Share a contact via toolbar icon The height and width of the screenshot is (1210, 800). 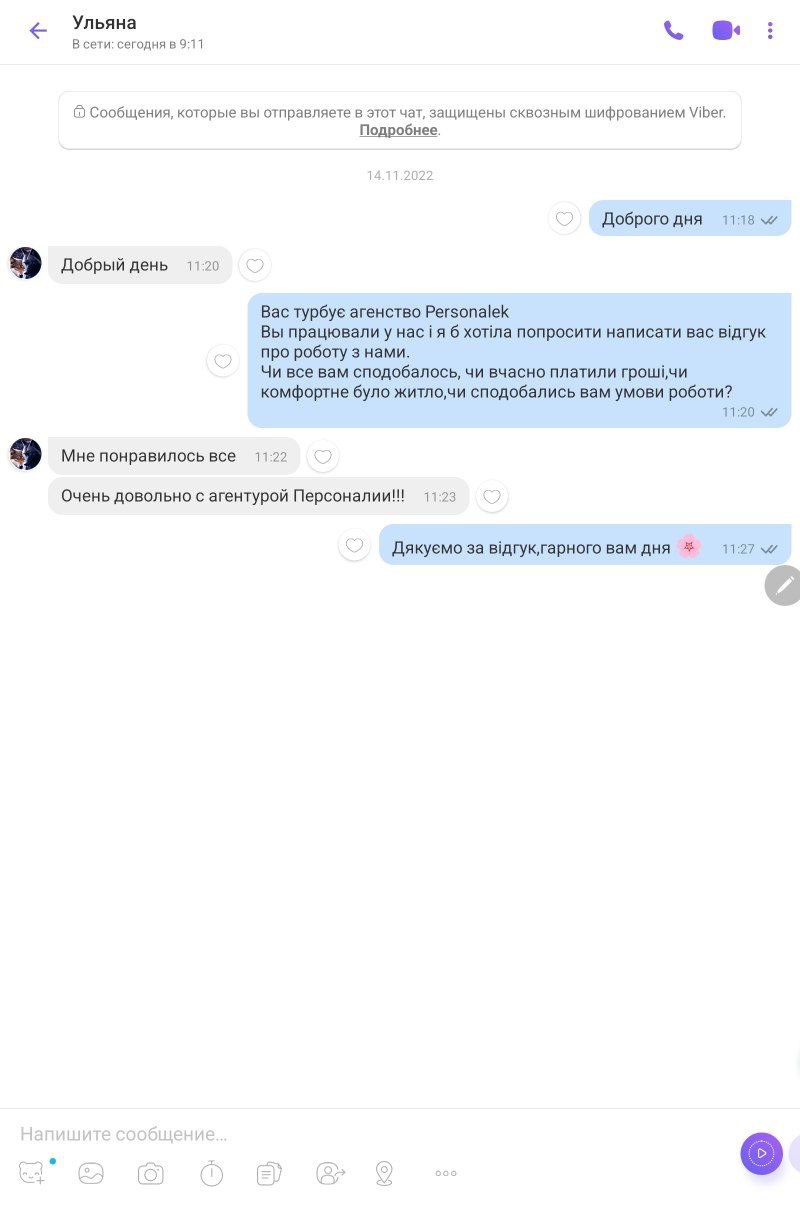(x=330, y=1173)
